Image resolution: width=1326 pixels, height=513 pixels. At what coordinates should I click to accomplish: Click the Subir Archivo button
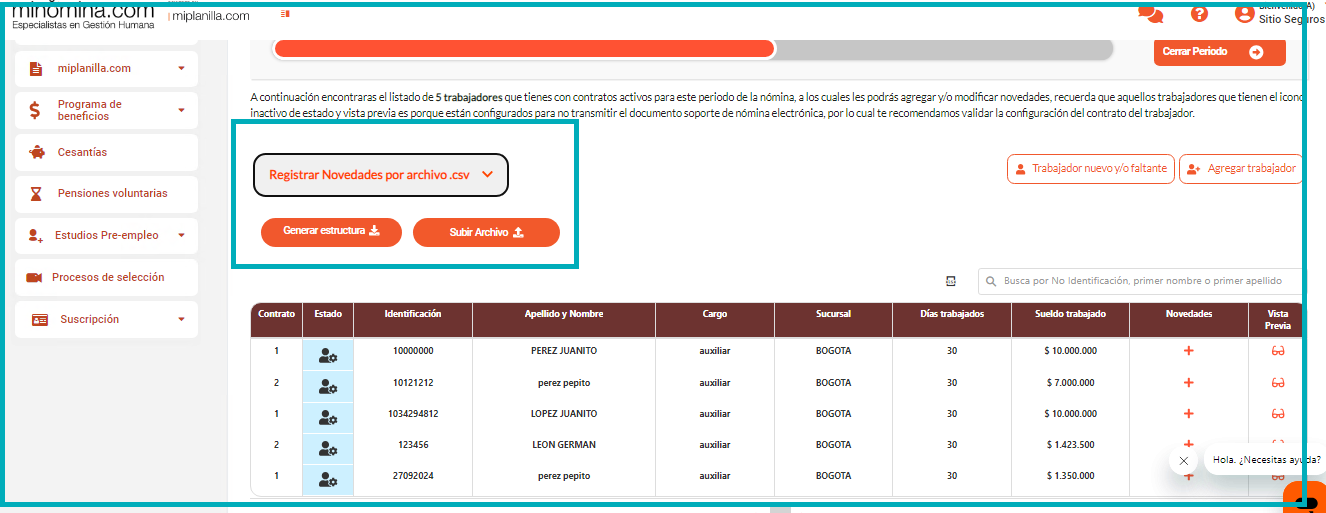[x=486, y=232]
